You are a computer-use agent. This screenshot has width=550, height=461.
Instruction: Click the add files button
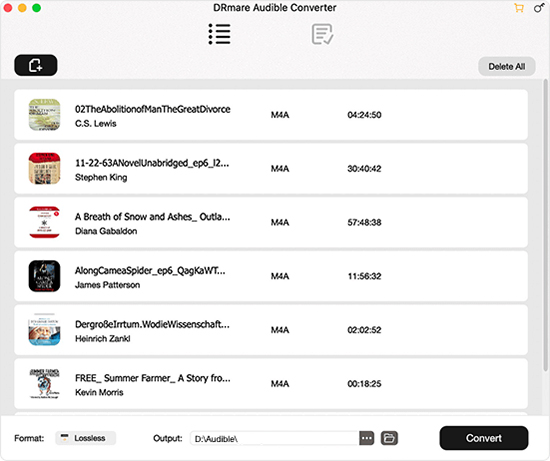pos(35,65)
